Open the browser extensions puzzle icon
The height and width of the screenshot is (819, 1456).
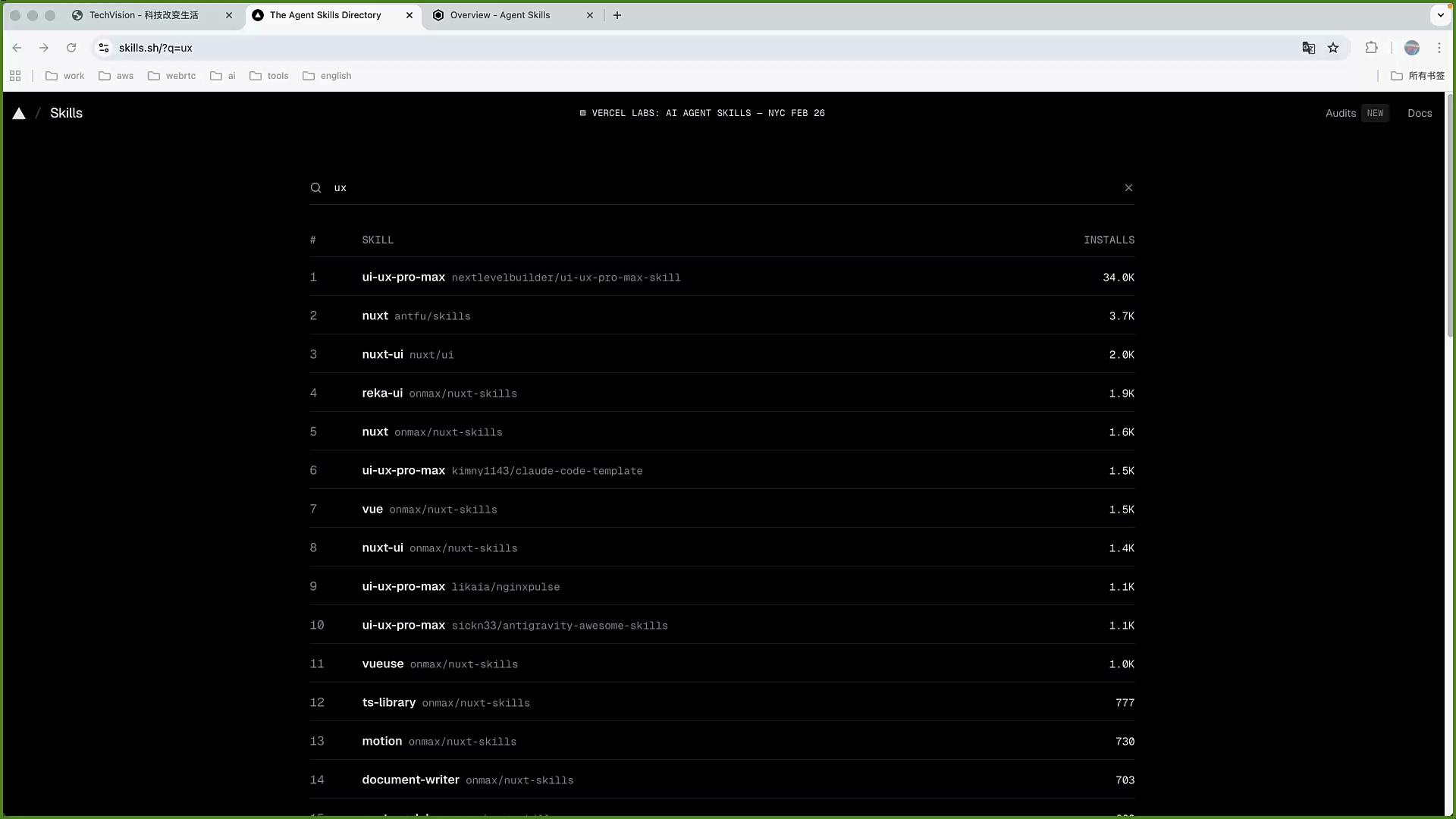[1371, 48]
